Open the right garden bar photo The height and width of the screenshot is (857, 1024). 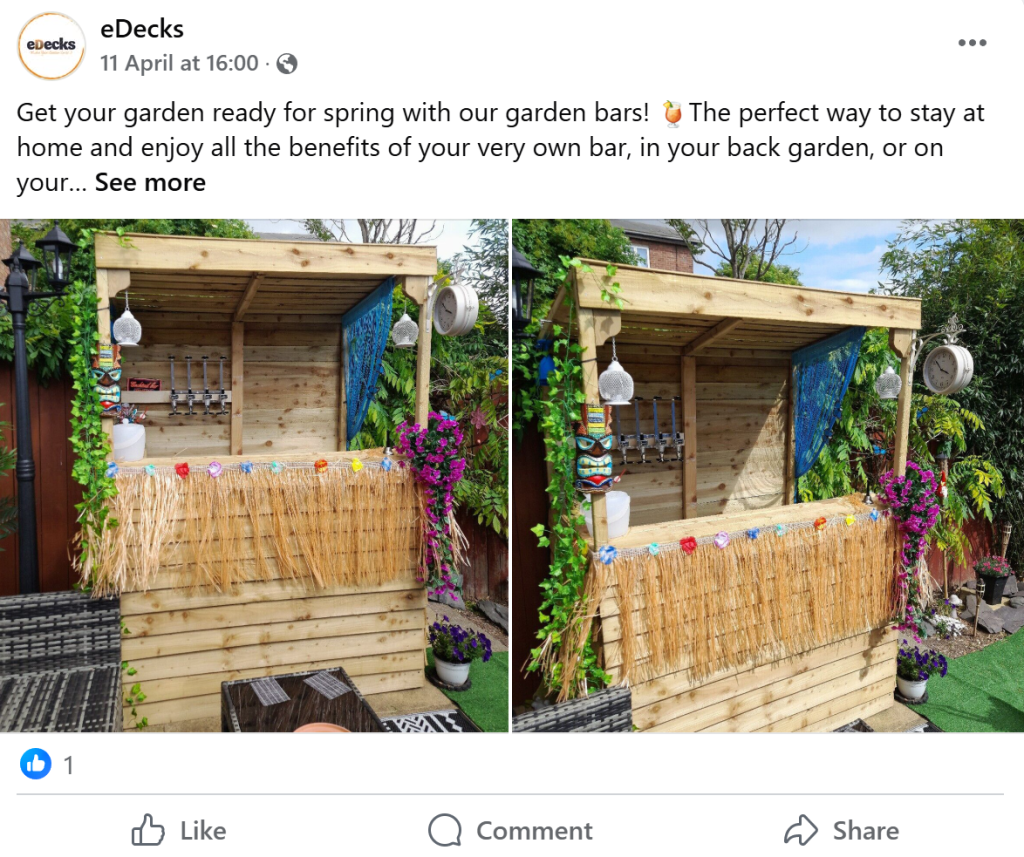click(768, 476)
